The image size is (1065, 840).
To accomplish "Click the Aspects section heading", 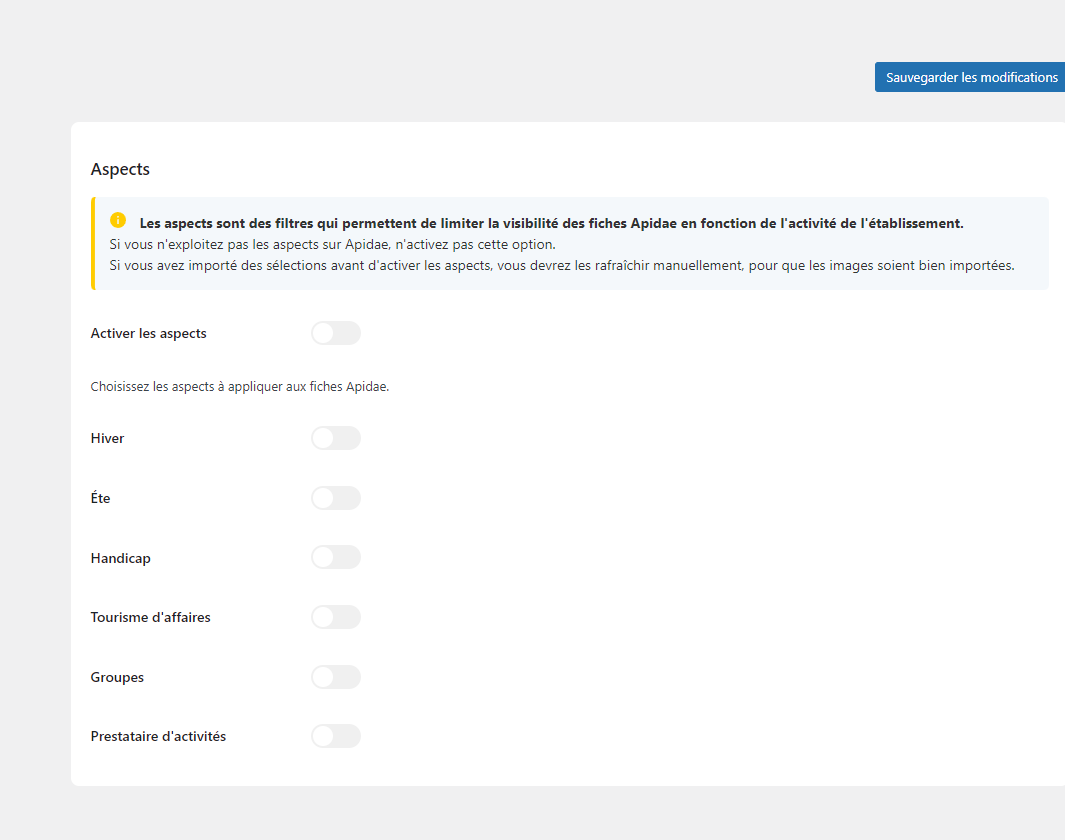I will (x=120, y=169).
